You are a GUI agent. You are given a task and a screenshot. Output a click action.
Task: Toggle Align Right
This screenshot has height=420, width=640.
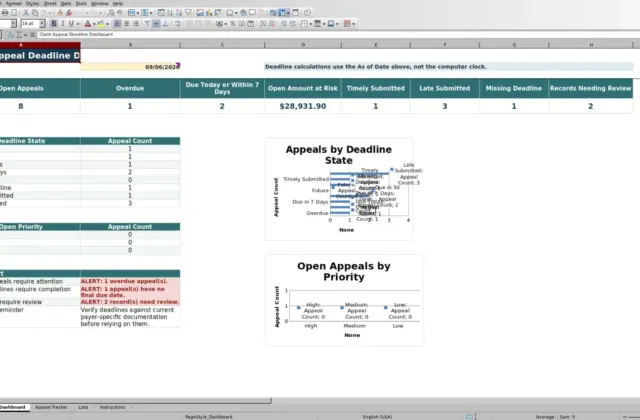pyautogui.click(x=136, y=24)
